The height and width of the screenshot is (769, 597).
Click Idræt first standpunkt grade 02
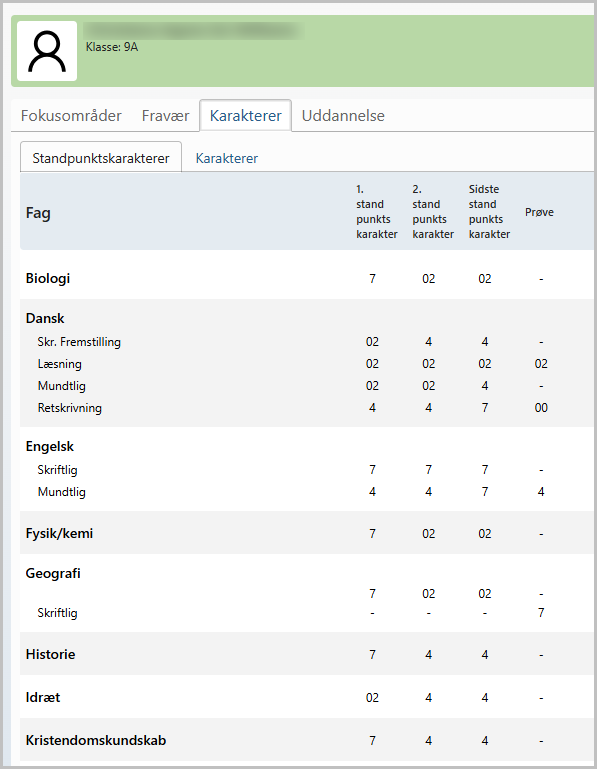click(372, 697)
